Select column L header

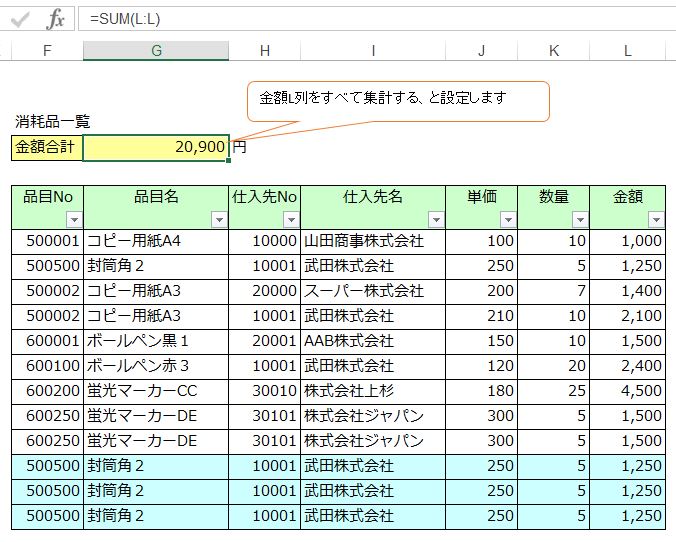[628, 51]
